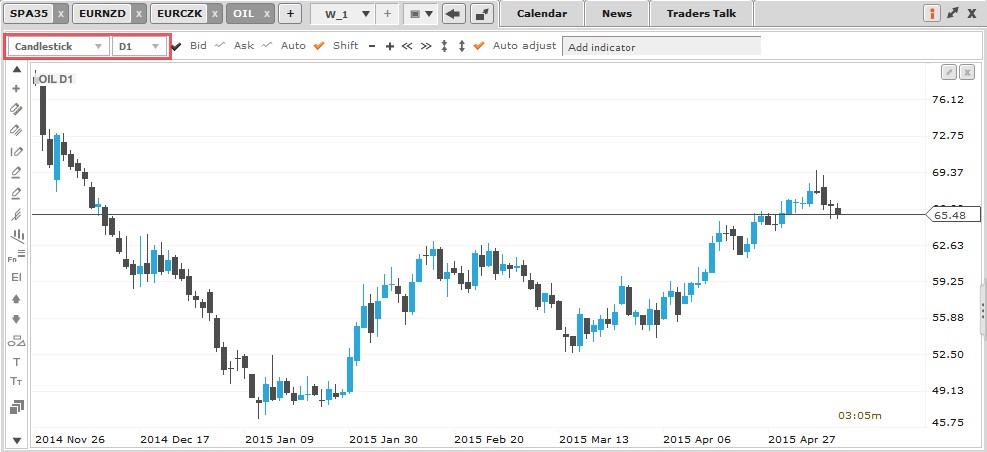
Task: Choose the shapes drawing tool
Action: point(16,341)
